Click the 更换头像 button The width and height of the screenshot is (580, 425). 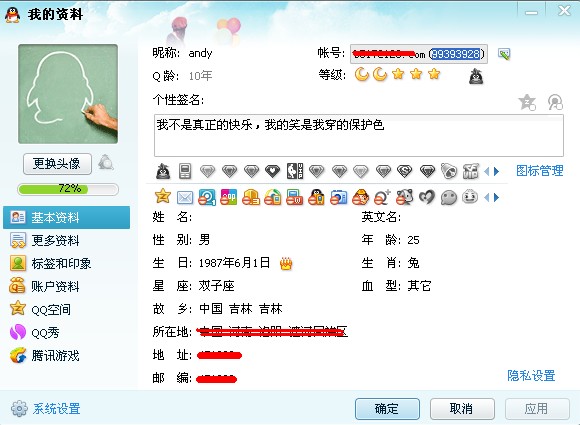coord(57,163)
